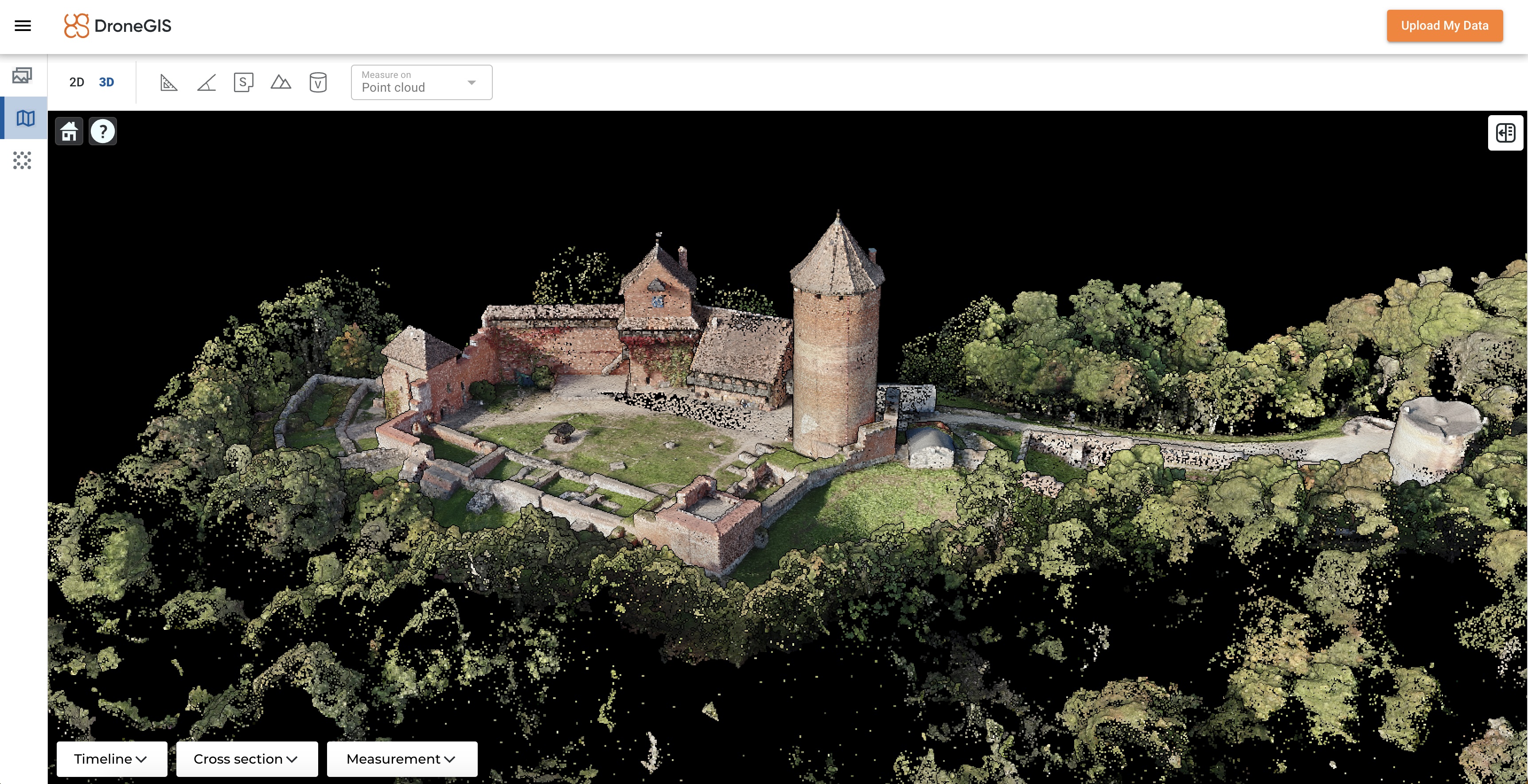The image size is (1528, 784).
Task: Toggle the split-view compare panel icon
Action: pos(1505,133)
